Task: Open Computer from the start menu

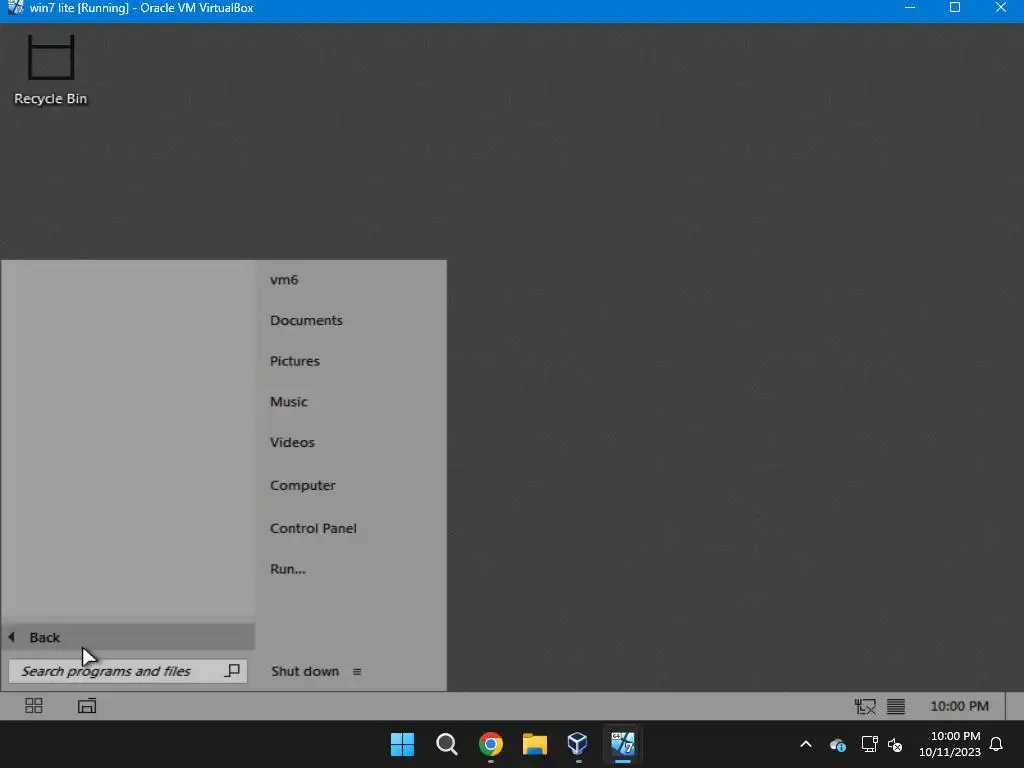Action: tap(302, 485)
